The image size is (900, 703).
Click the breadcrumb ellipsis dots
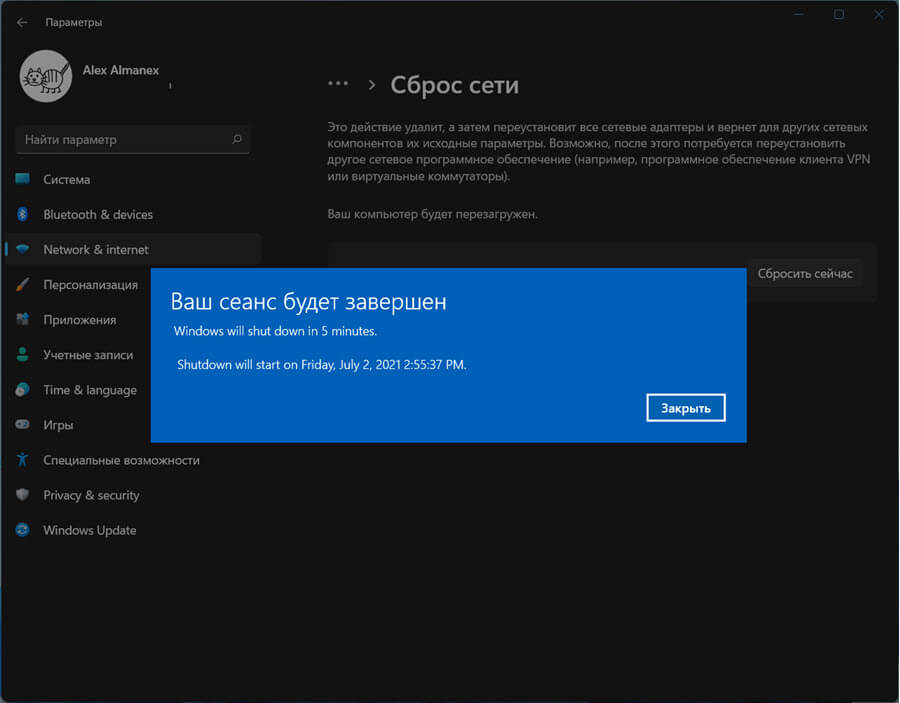coord(338,84)
